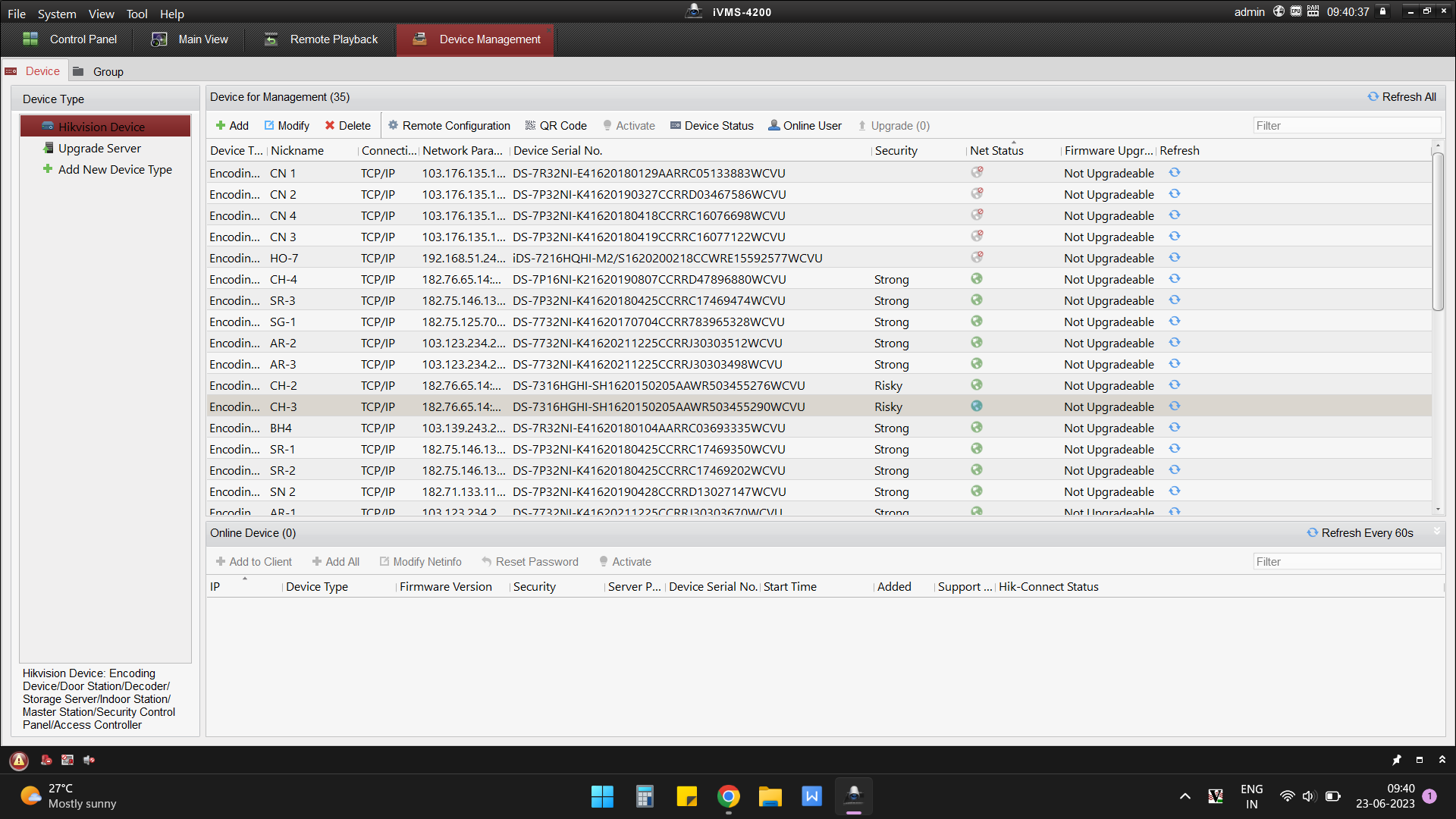
Task: Open the Word app from the taskbar
Action: [812, 796]
